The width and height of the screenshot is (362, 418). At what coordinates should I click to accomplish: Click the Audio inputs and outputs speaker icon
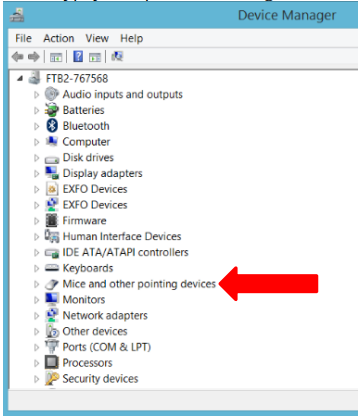click(x=52, y=94)
